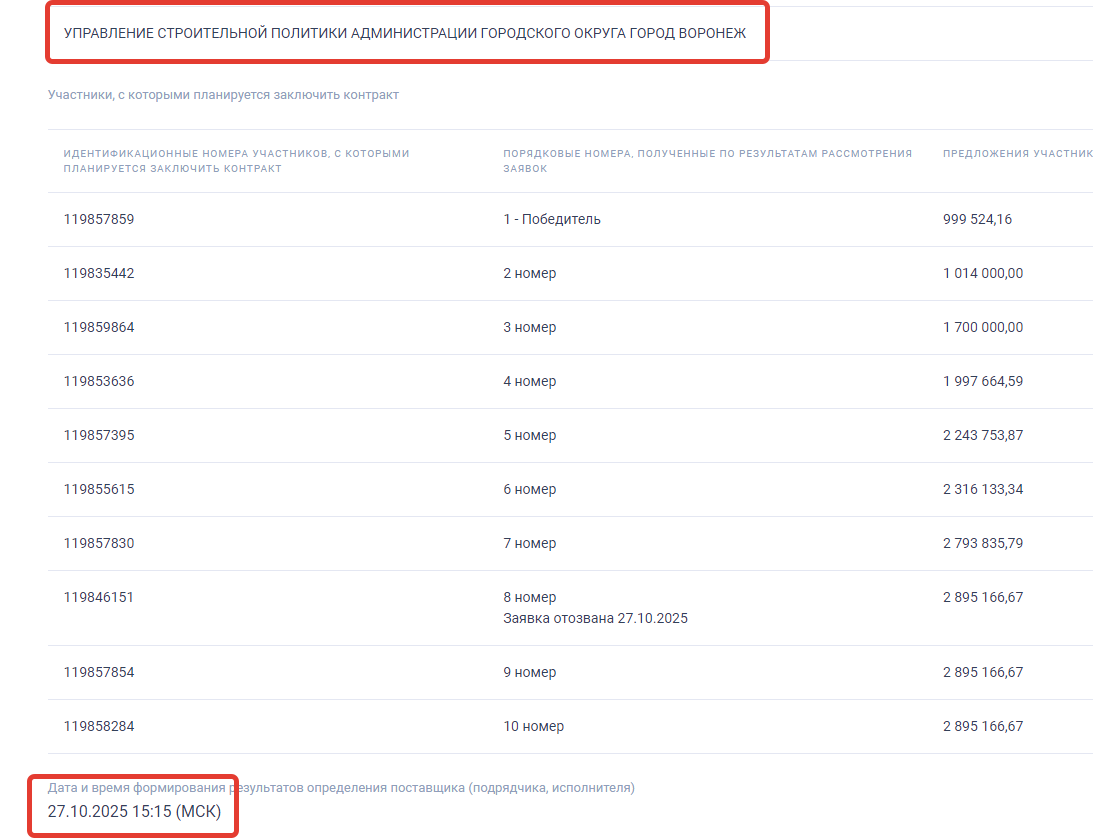The width and height of the screenshot is (1093, 838).
Task: Click the price 1 014 000,00
Action: coord(982,273)
